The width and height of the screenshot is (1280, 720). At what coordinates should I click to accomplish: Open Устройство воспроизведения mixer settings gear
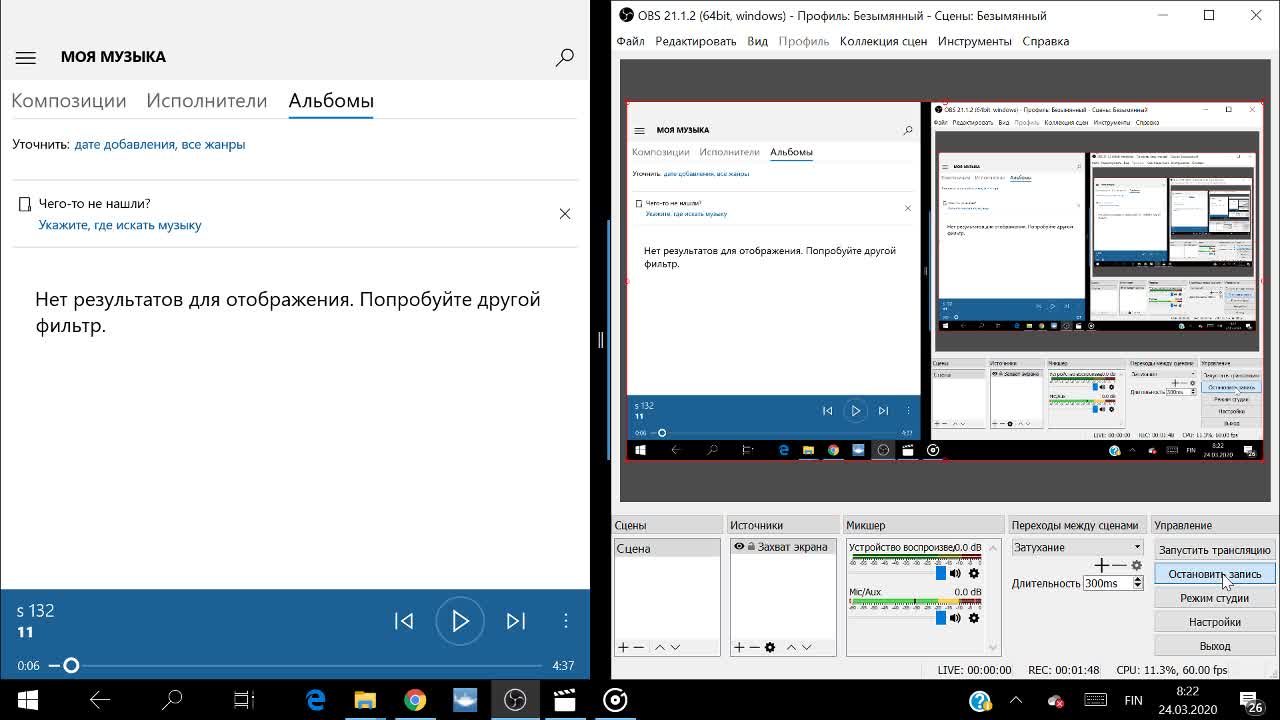click(974, 573)
